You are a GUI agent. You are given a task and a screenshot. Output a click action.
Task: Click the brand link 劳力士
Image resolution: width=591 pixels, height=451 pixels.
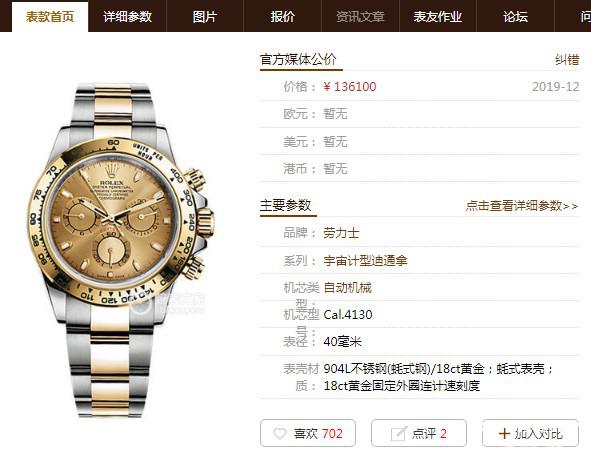(341, 233)
